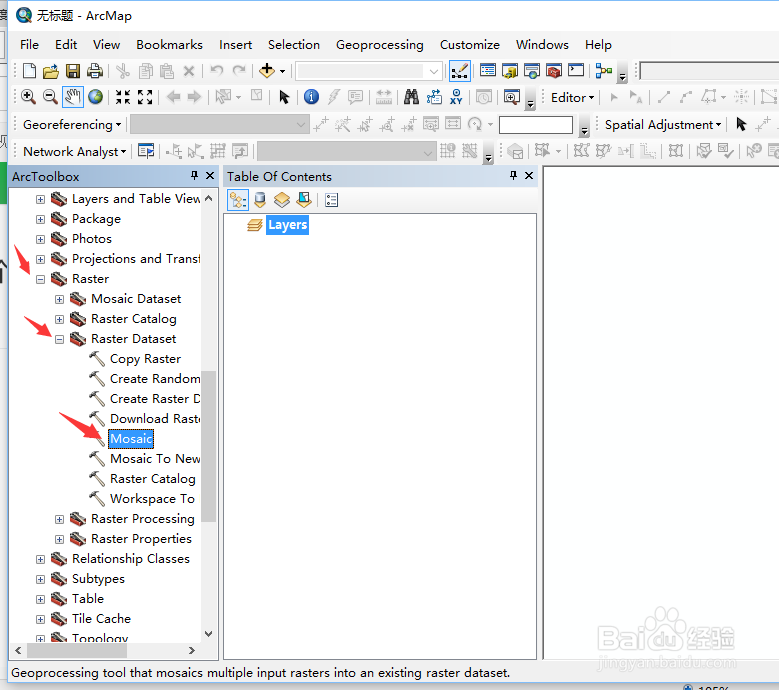Click the ArcToolbox scroll-right arrow
The width and height of the screenshot is (779, 690).
click(x=192, y=650)
